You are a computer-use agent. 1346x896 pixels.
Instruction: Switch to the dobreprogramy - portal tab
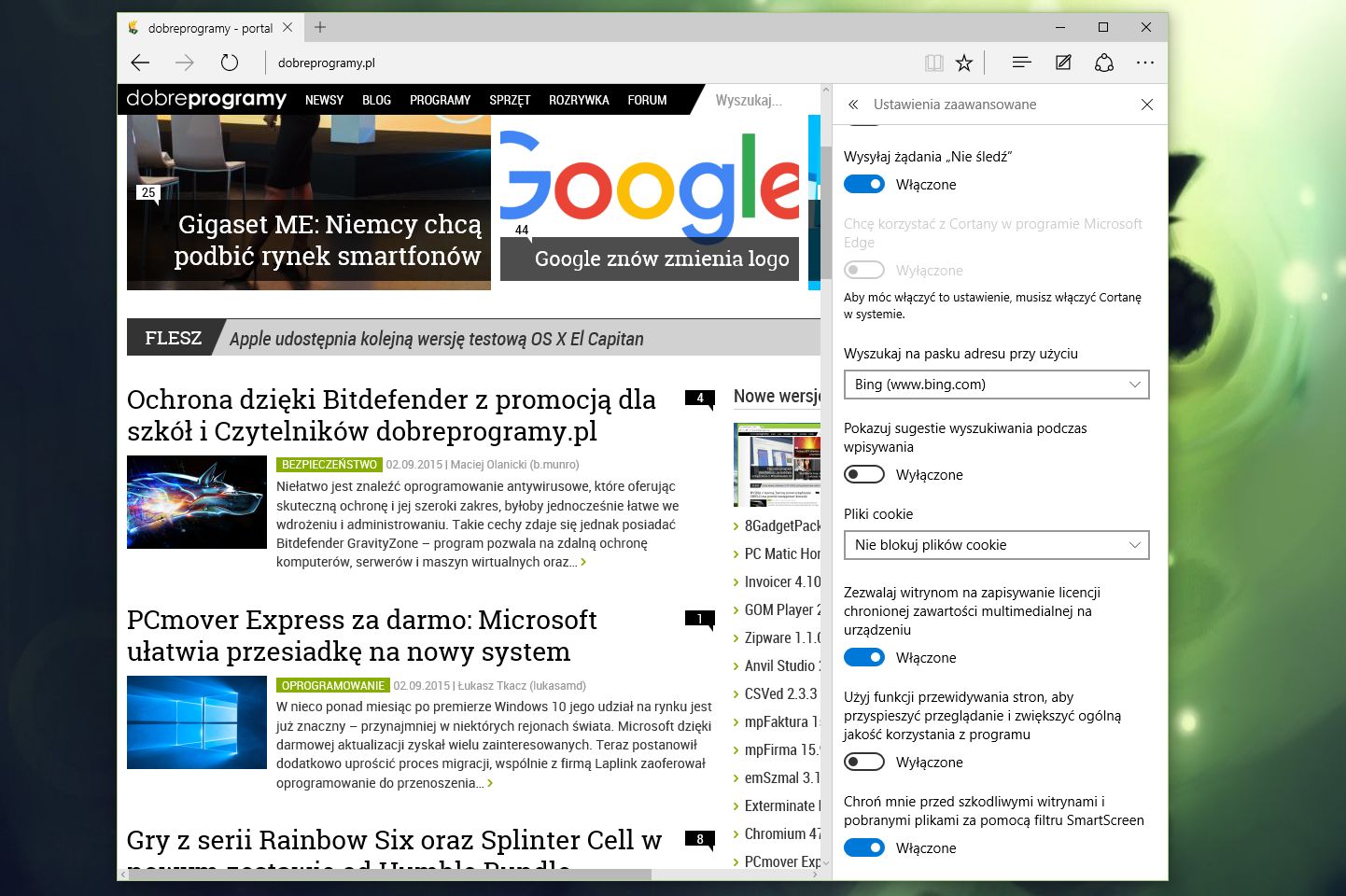pos(210,27)
